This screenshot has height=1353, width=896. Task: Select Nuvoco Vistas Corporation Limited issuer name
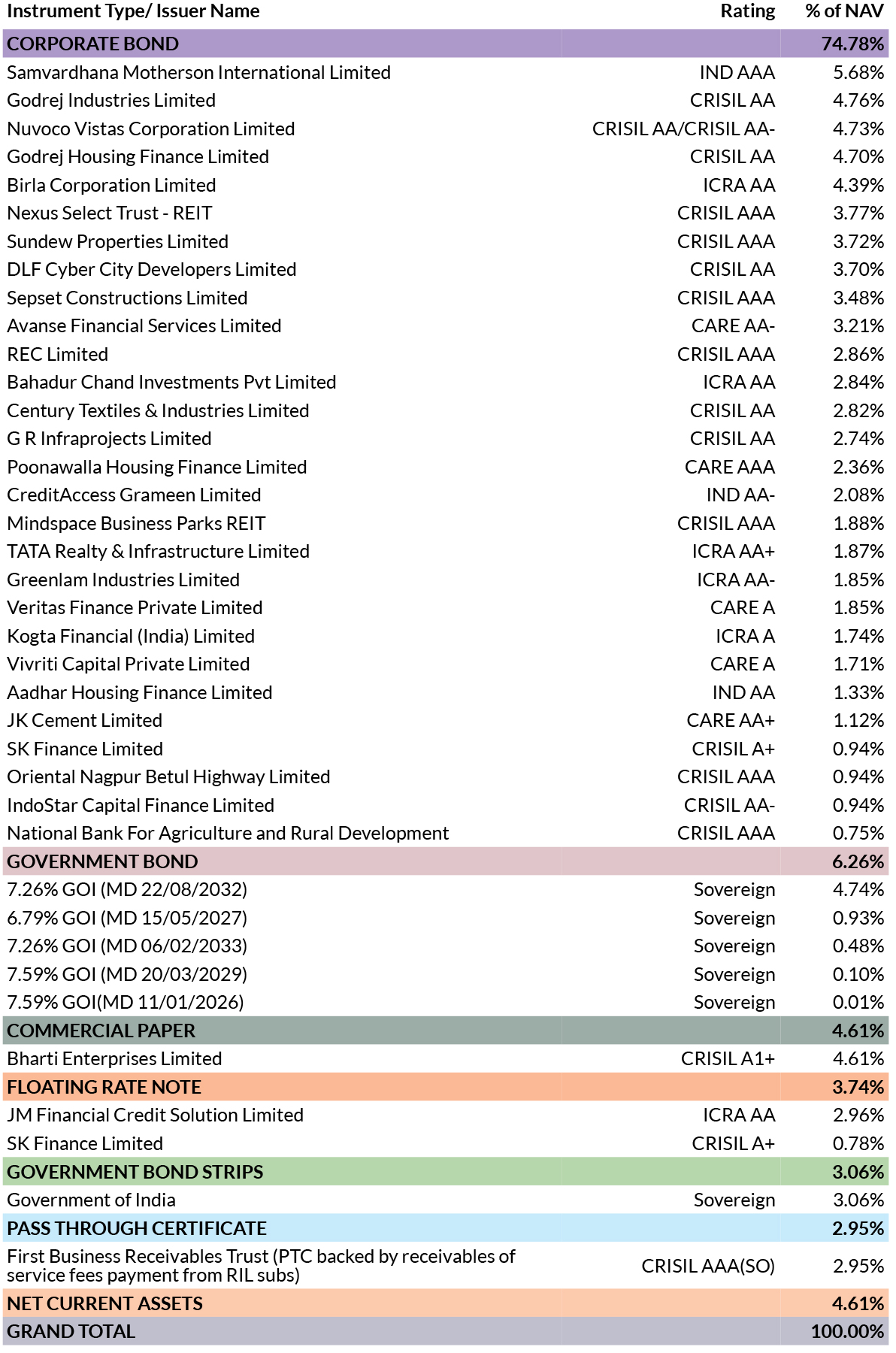[x=150, y=129]
